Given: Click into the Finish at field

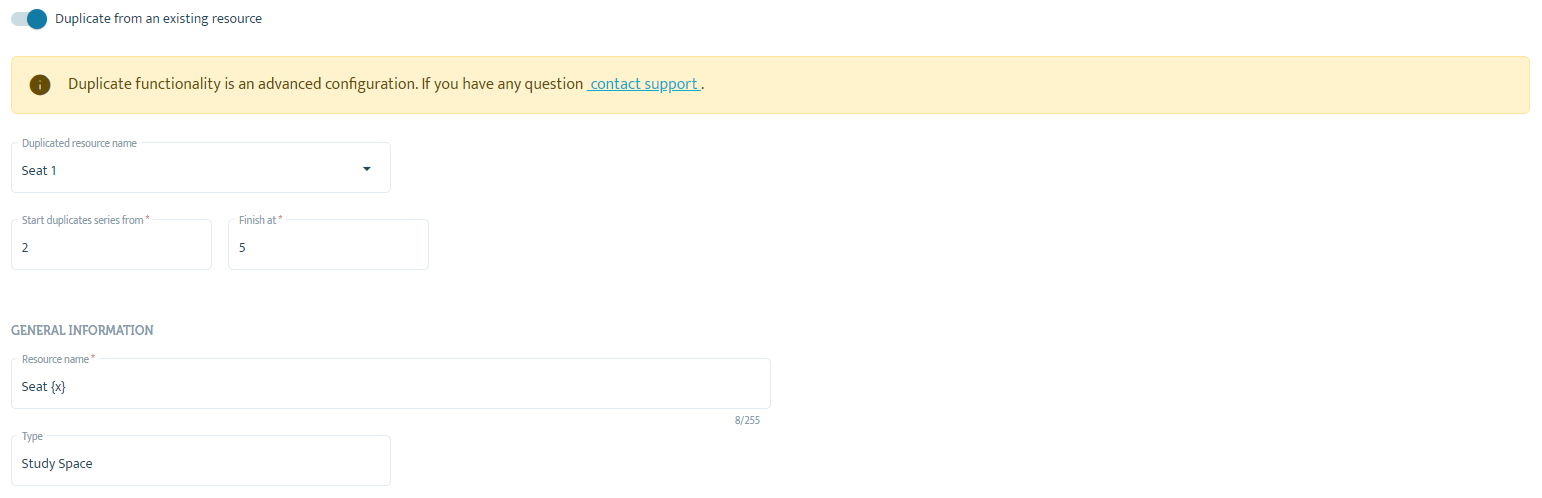Looking at the screenshot, I should tap(328, 245).
